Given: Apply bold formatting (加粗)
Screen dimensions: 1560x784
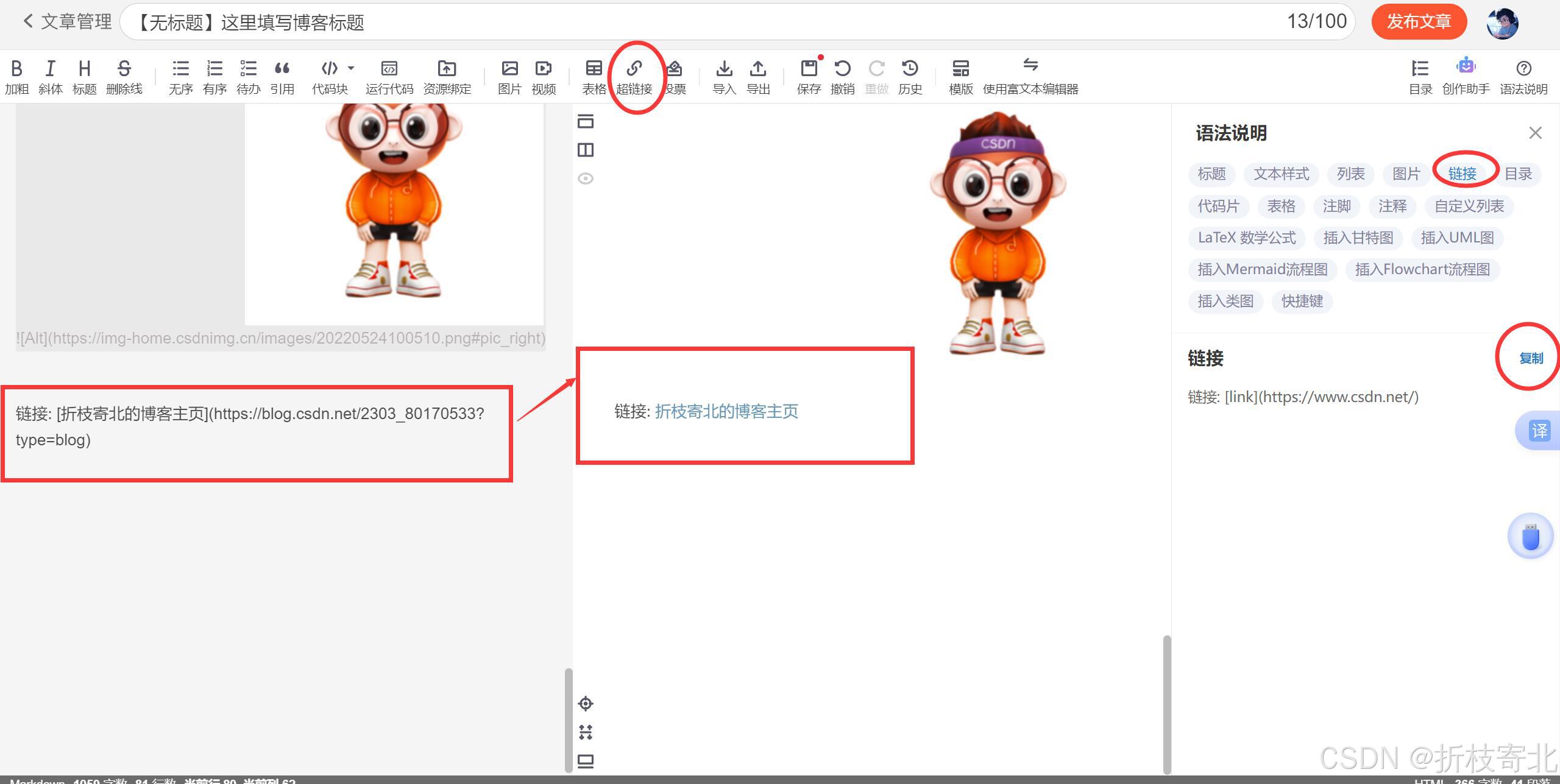Looking at the screenshot, I should click(x=17, y=77).
